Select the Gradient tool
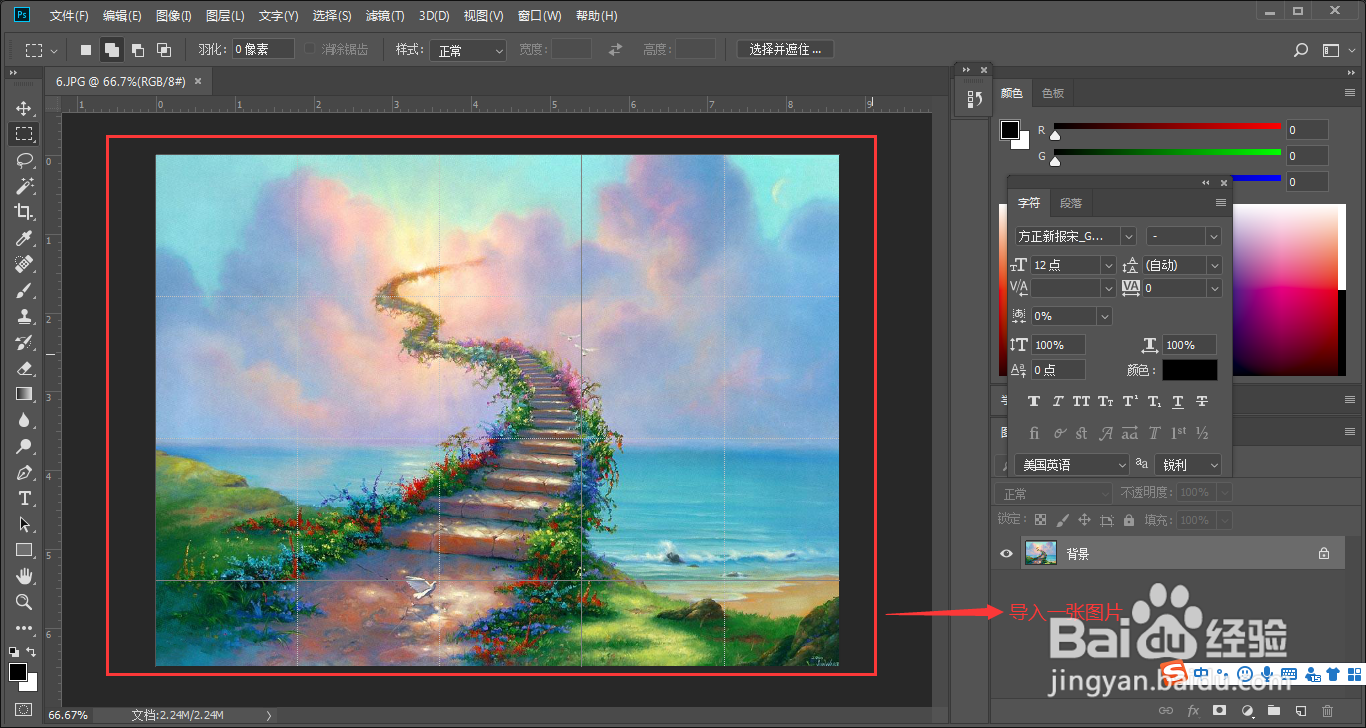This screenshot has height=728, width=1366. click(x=24, y=394)
